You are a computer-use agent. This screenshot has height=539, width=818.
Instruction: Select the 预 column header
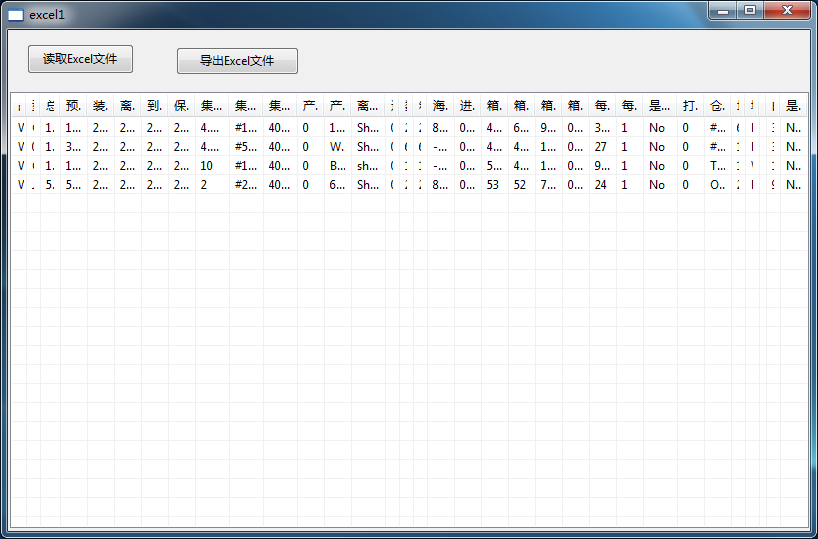point(74,106)
